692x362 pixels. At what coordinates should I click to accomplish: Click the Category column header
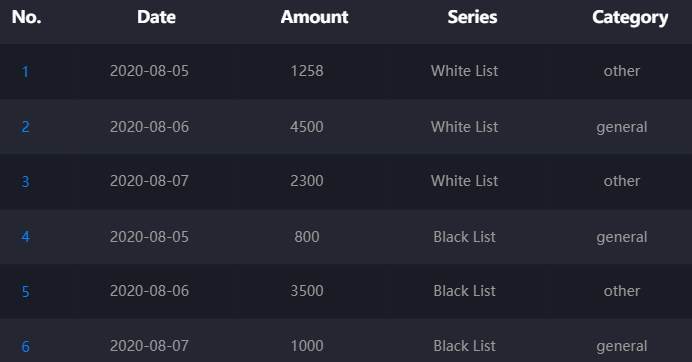click(x=630, y=18)
